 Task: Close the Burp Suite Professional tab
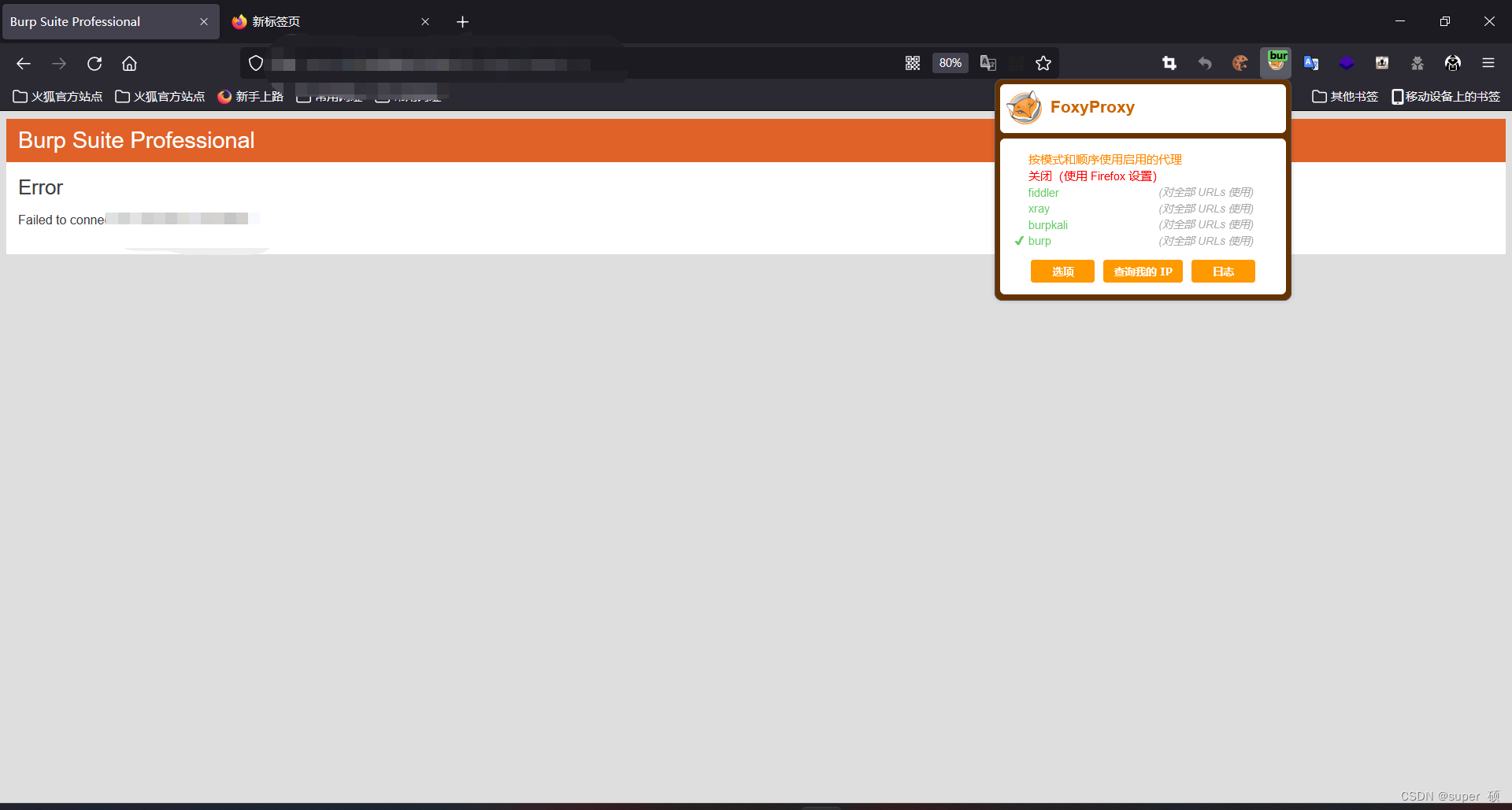204,22
